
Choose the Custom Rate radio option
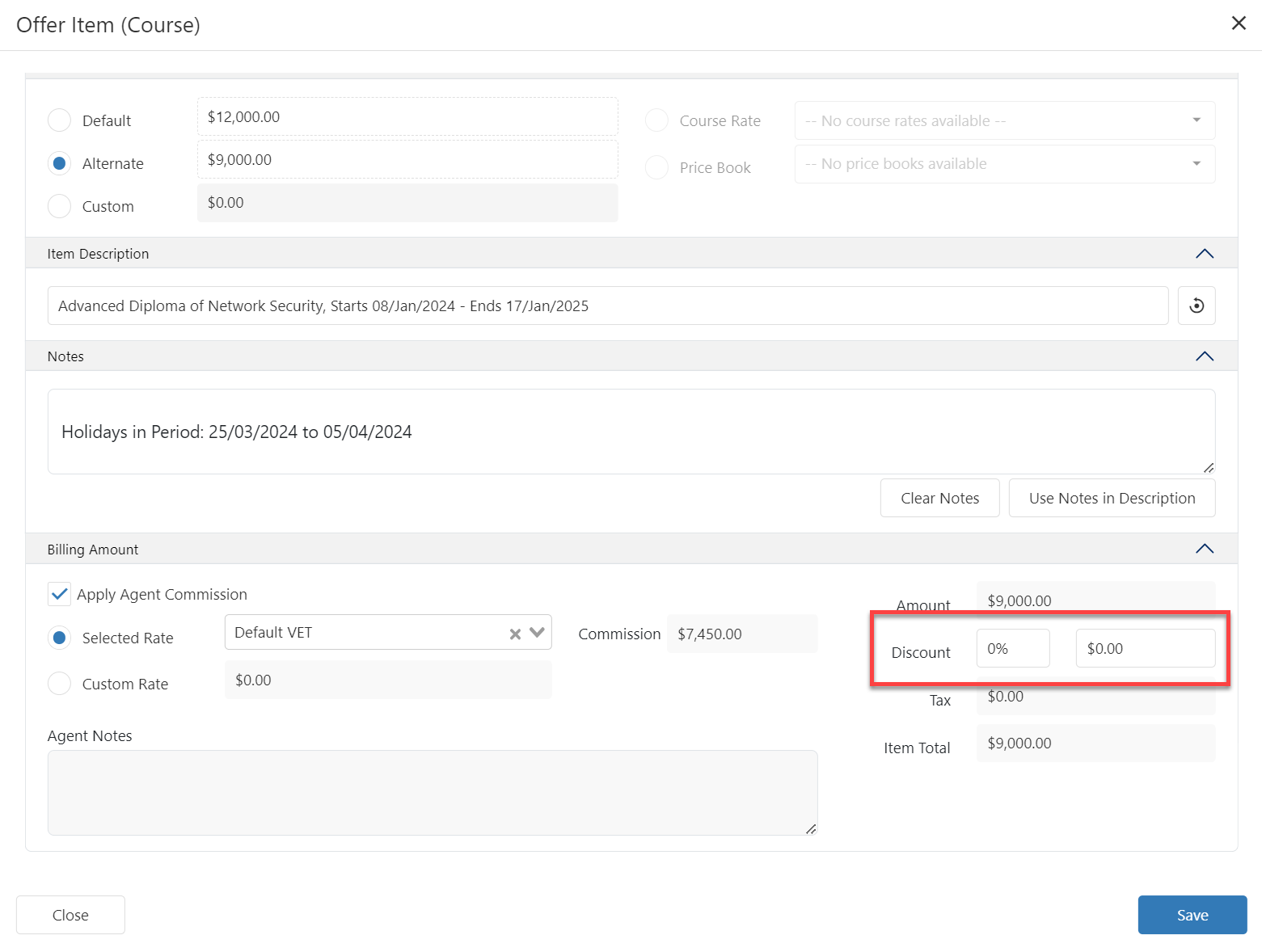[x=60, y=684]
